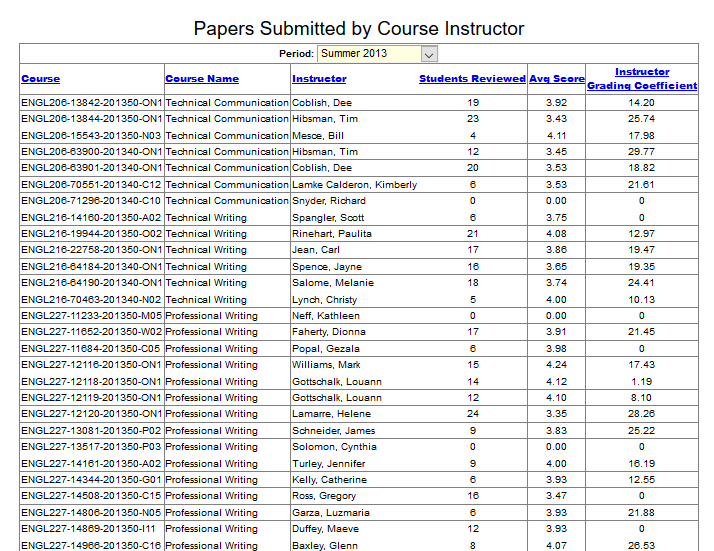Screen dimensions: 714x551
Task: Click instructor name Williams, Mark
Action: coord(326,365)
